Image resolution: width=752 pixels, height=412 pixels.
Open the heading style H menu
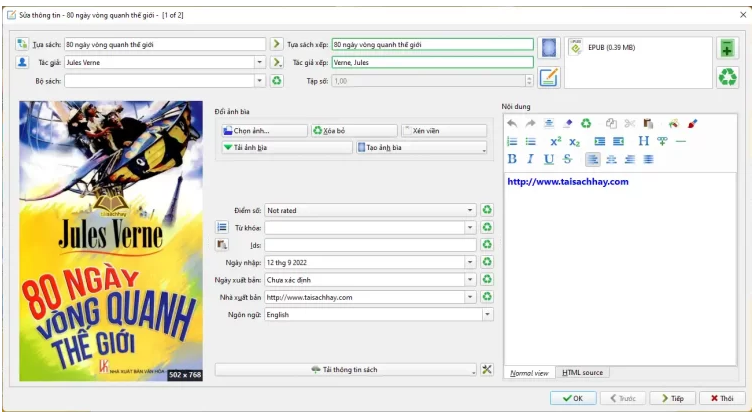pos(644,141)
